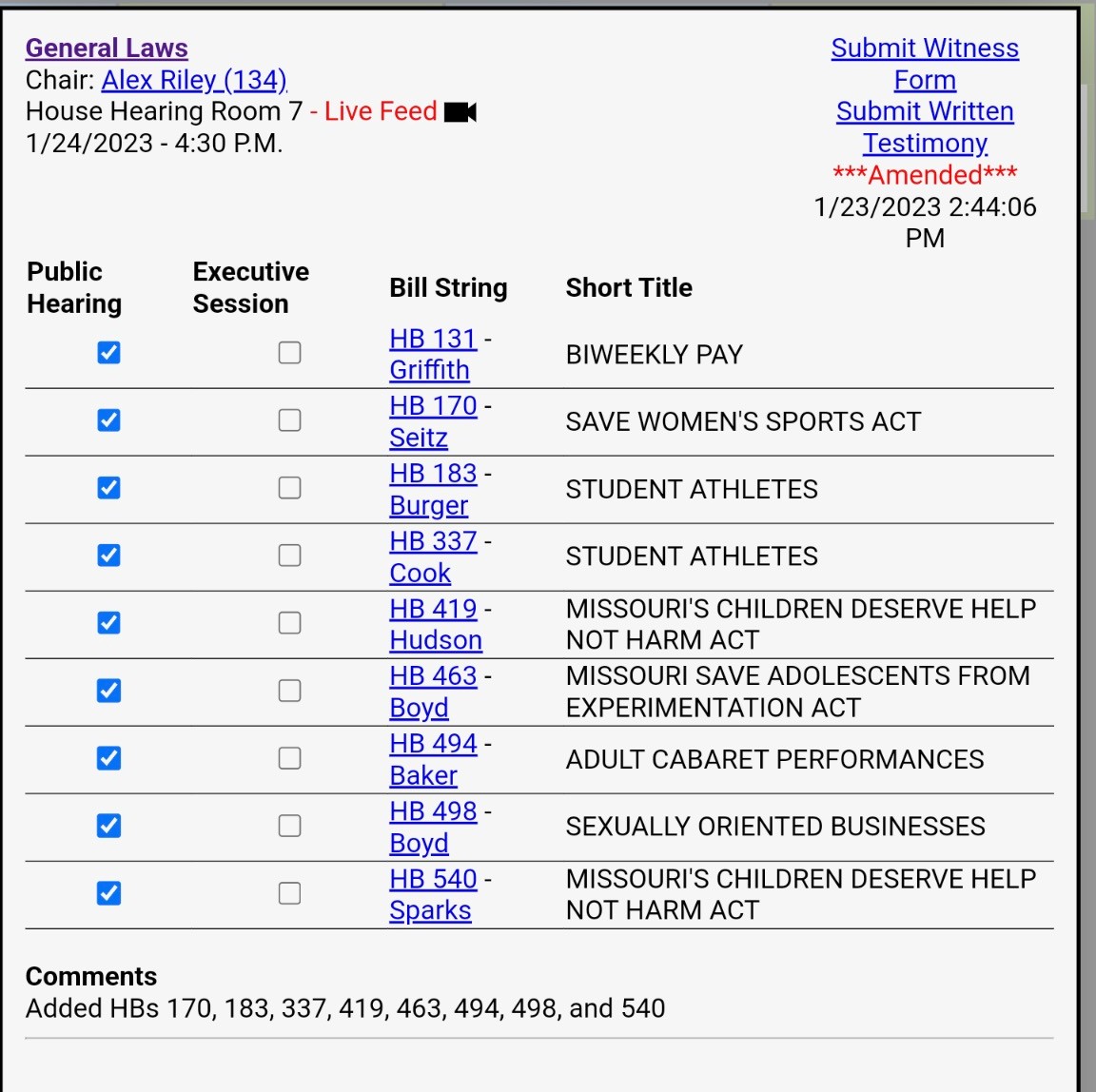Select STUDENT ATHLETES title in HB 183 row
This screenshot has width=1096, height=1092.
[692, 490]
